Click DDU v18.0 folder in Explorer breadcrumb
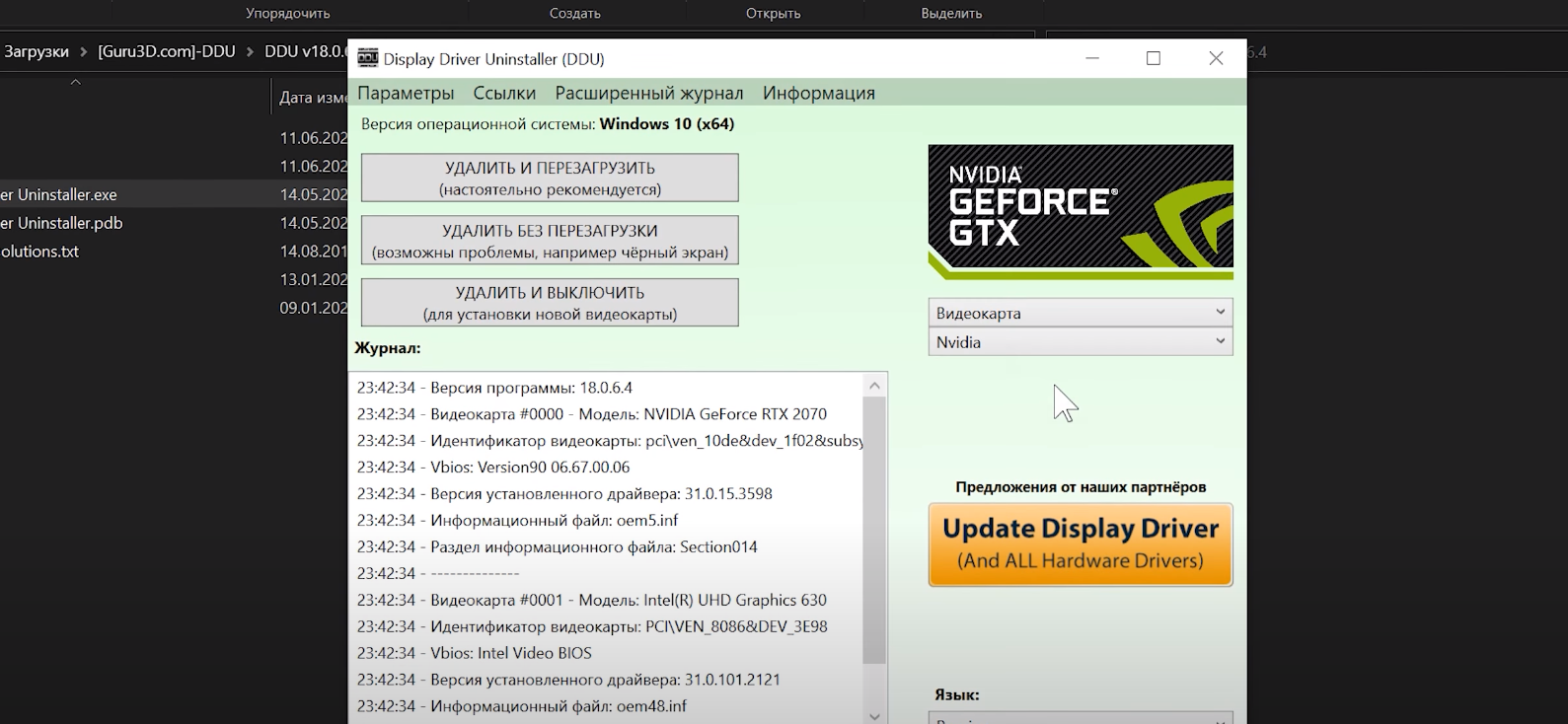Viewport: 1568px width, 724px height. click(306, 51)
